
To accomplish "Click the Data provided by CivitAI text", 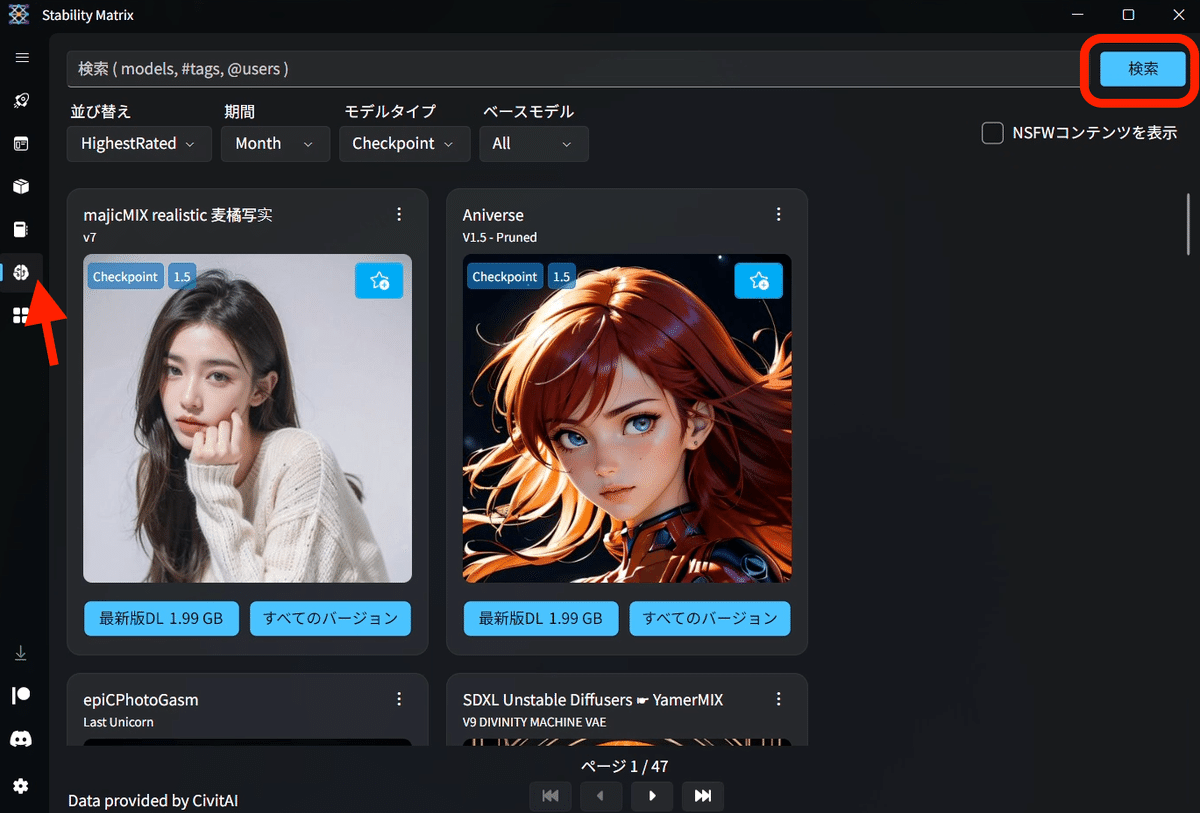I will pos(153,801).
